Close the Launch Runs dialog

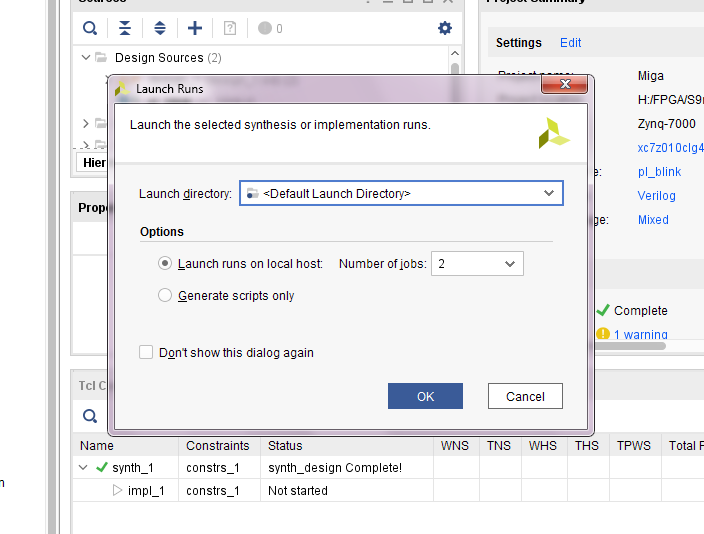point(565,84)
